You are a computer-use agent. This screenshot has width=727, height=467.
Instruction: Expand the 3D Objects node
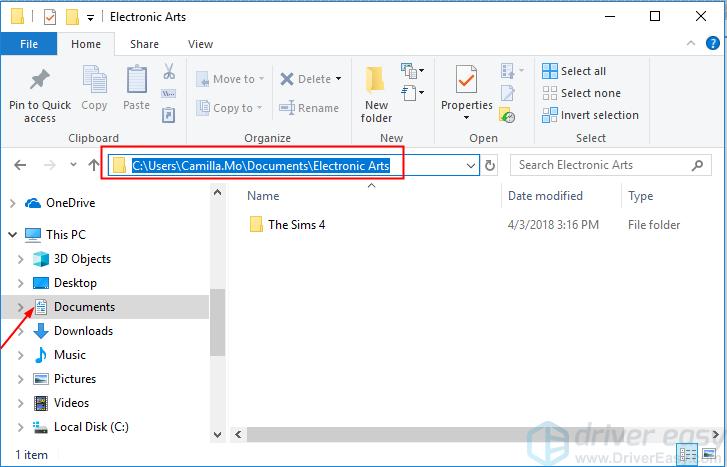tap(20, 259)
